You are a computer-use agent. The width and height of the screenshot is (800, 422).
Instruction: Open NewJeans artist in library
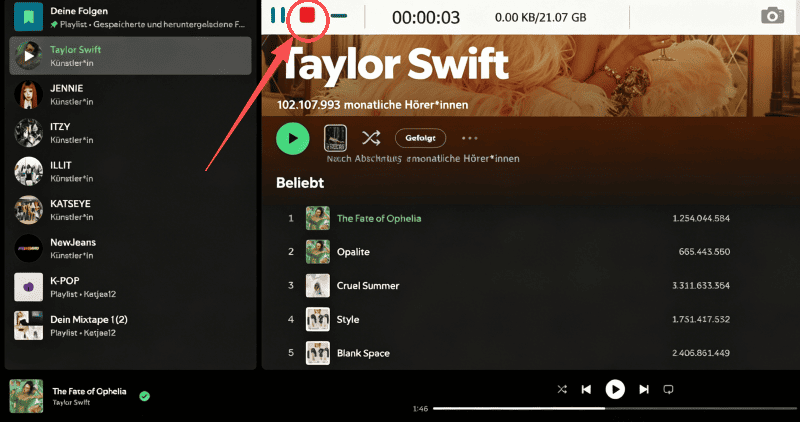click(130, 249)
